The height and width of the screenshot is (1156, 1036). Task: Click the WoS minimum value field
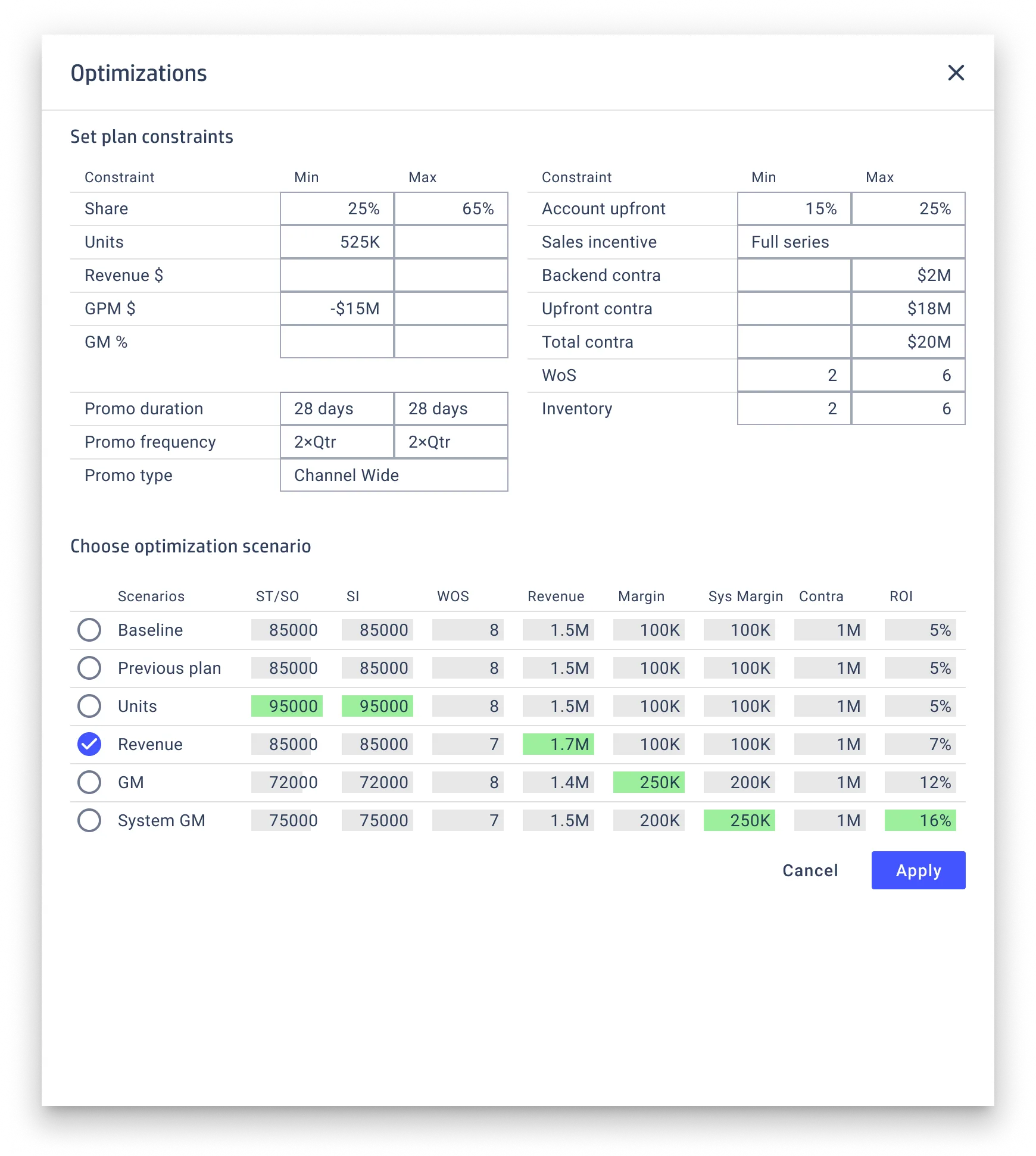tap(794, 375)
